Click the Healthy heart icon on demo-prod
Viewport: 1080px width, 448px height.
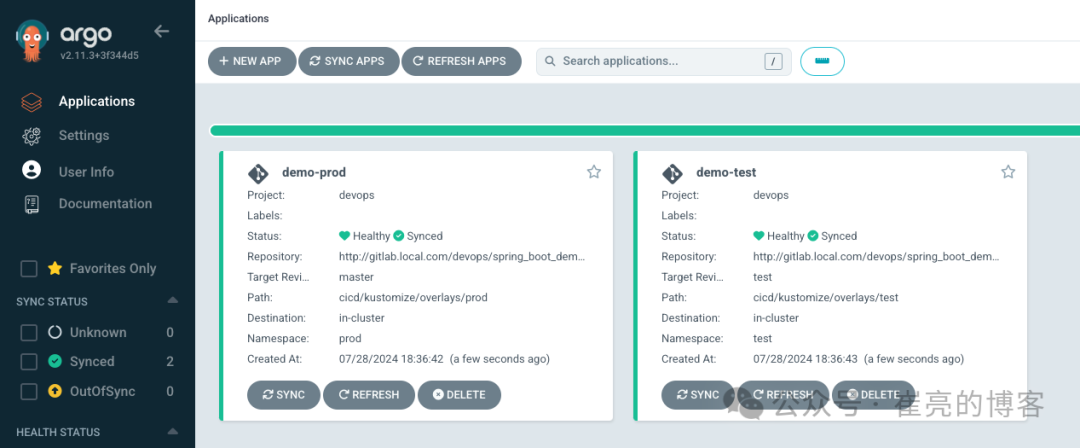point(344,236)
